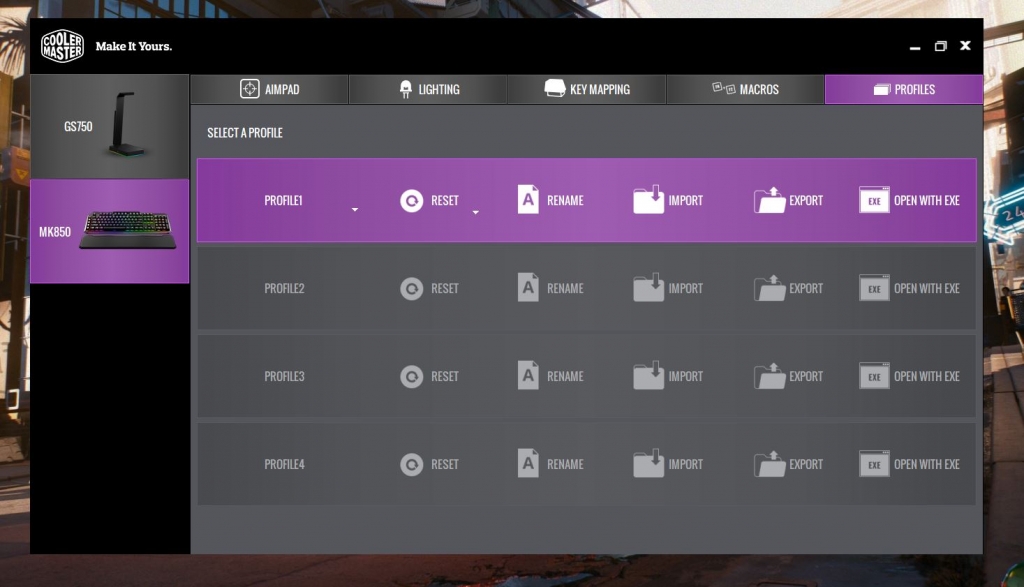Click Open With EXE icon for Profile1
Viewport: 1024px width, 587px height.
[874, 200]
